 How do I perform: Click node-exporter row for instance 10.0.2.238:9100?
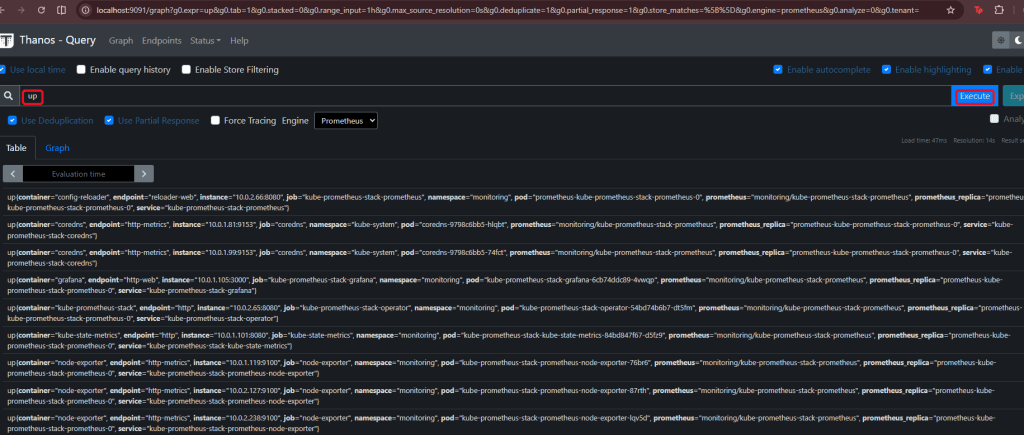tap(512, 423)
